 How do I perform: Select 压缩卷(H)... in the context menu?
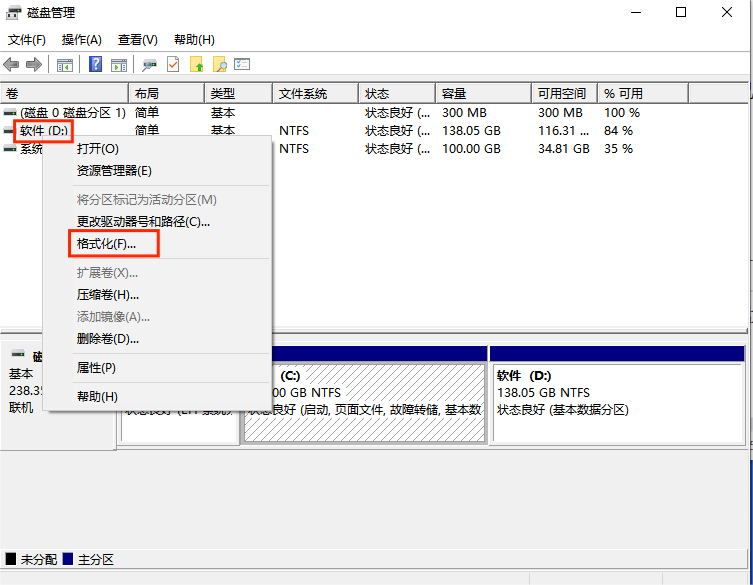click(108, 295)
